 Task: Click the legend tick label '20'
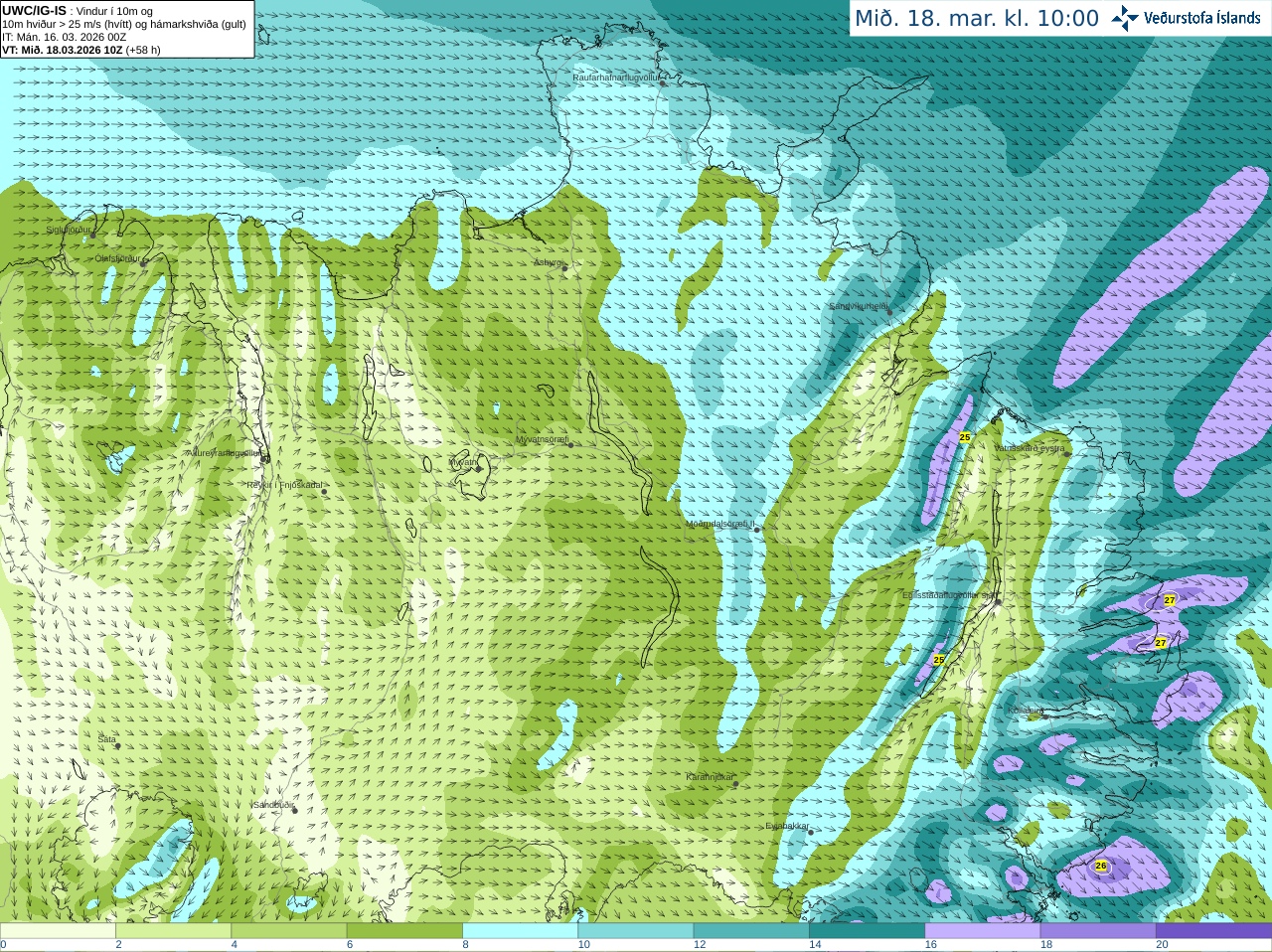pyautogui.click(x=1162, y=944)
